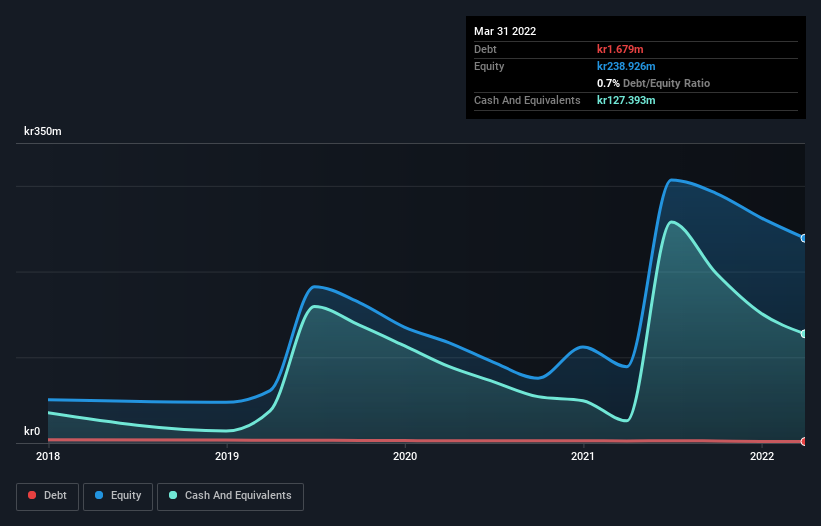Image resolution: width=821 pixels, height=526 pixels.
Task: Click Cash And Equivalents label in tooltip
Action: pos(527,100)
